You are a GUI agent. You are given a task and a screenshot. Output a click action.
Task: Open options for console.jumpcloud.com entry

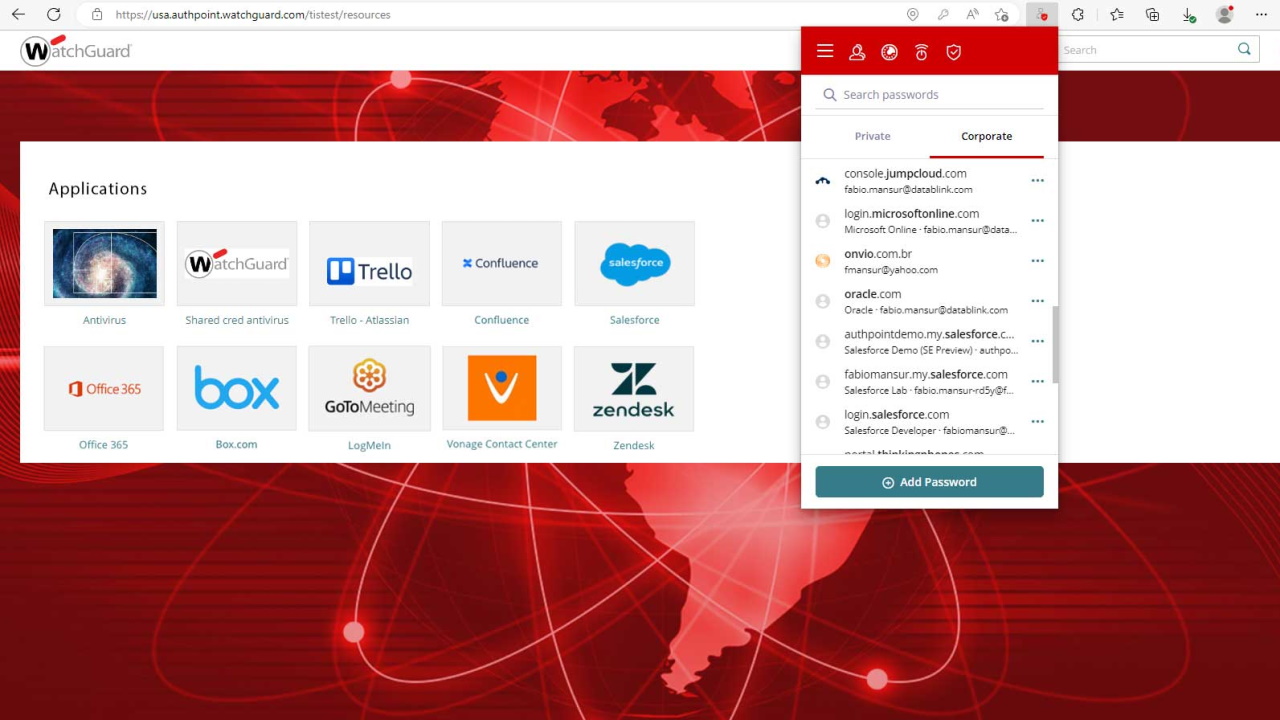click(1037, 180)
